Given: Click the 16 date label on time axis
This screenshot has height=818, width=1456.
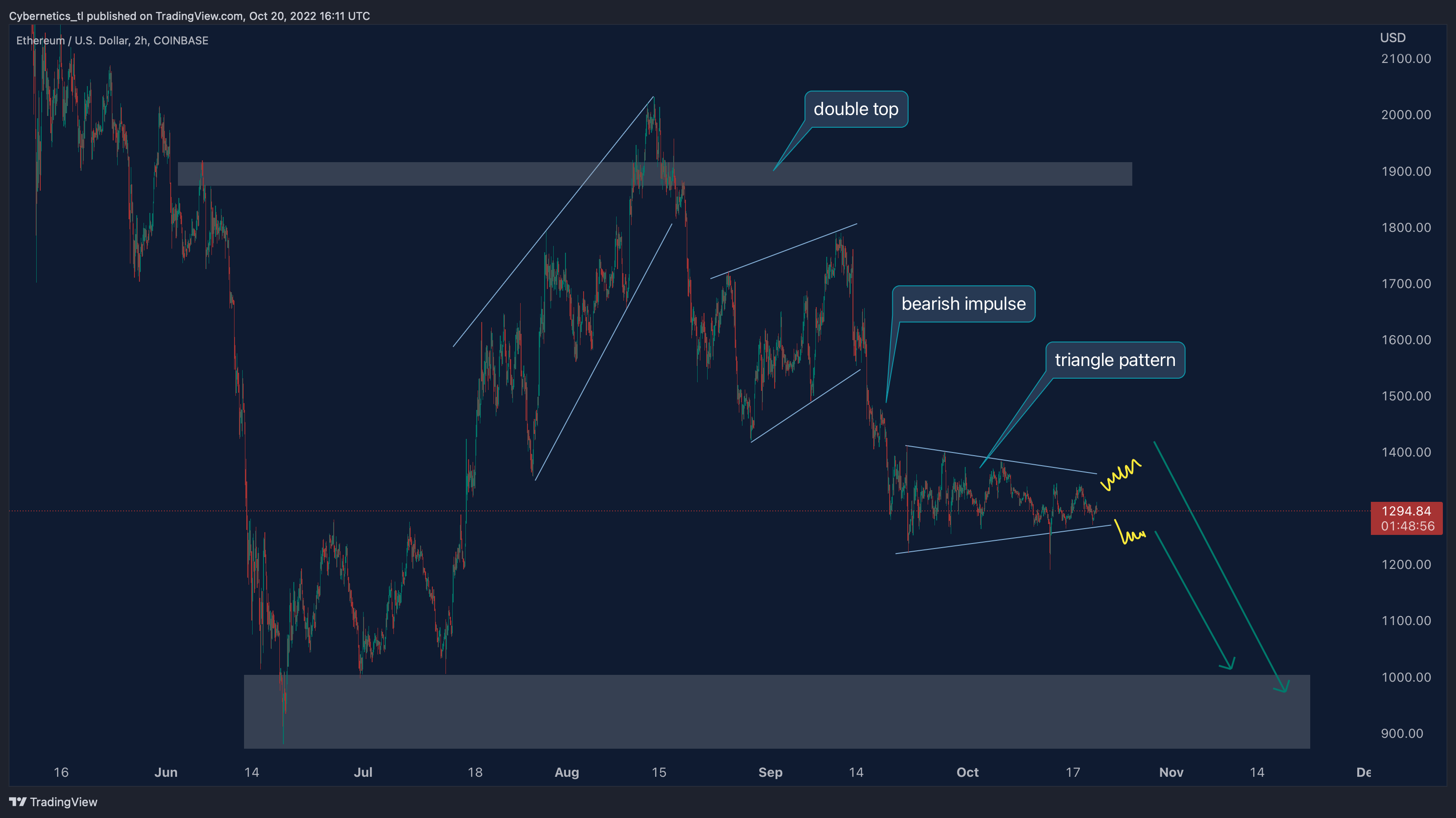Looking at the screenshot, I should pos(61,772).
